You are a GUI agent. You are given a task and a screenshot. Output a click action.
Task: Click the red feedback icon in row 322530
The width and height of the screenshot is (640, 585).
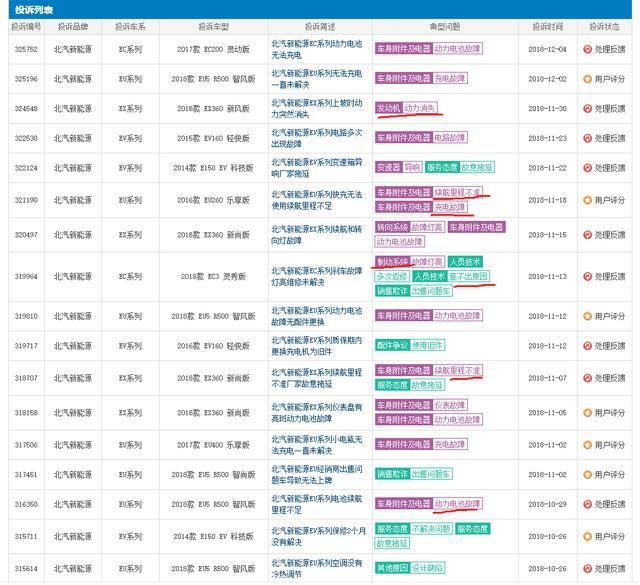pyautogui.click(x=587, y=138)
